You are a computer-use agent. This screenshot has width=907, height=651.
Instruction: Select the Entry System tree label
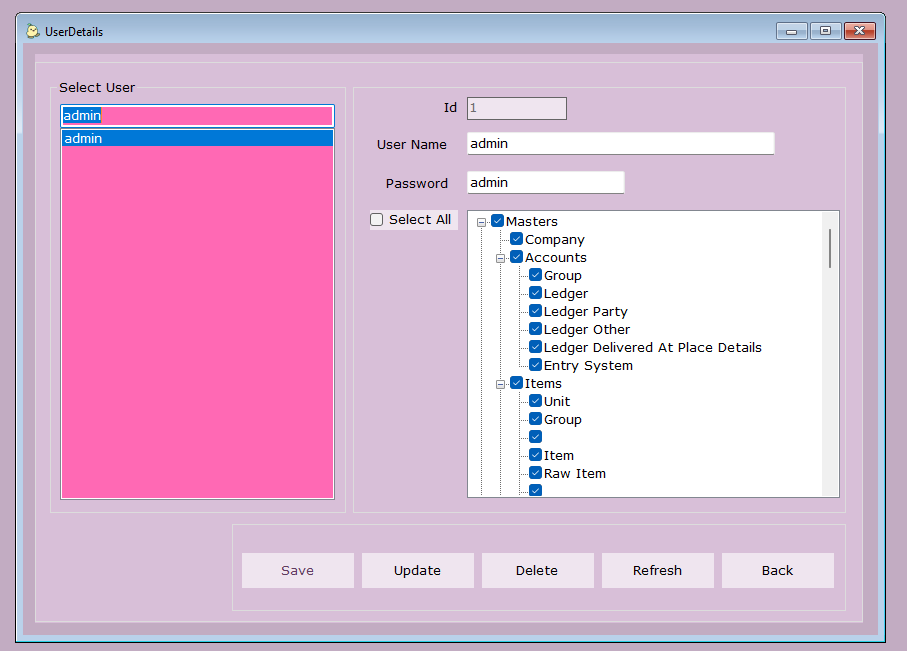(x=588, y=365)
